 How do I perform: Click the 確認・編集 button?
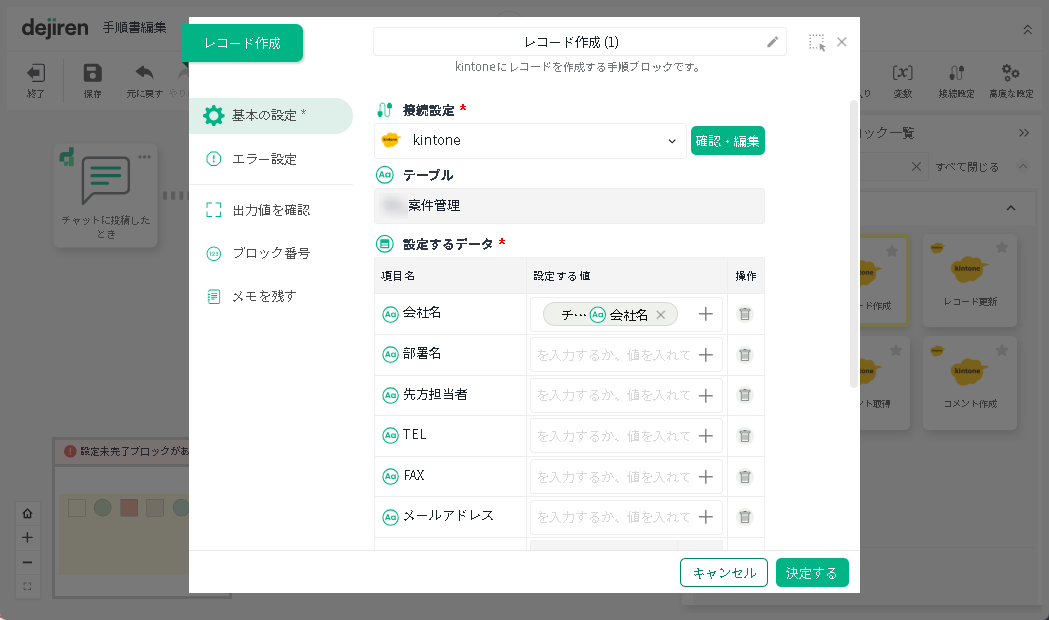pos(728,141)
